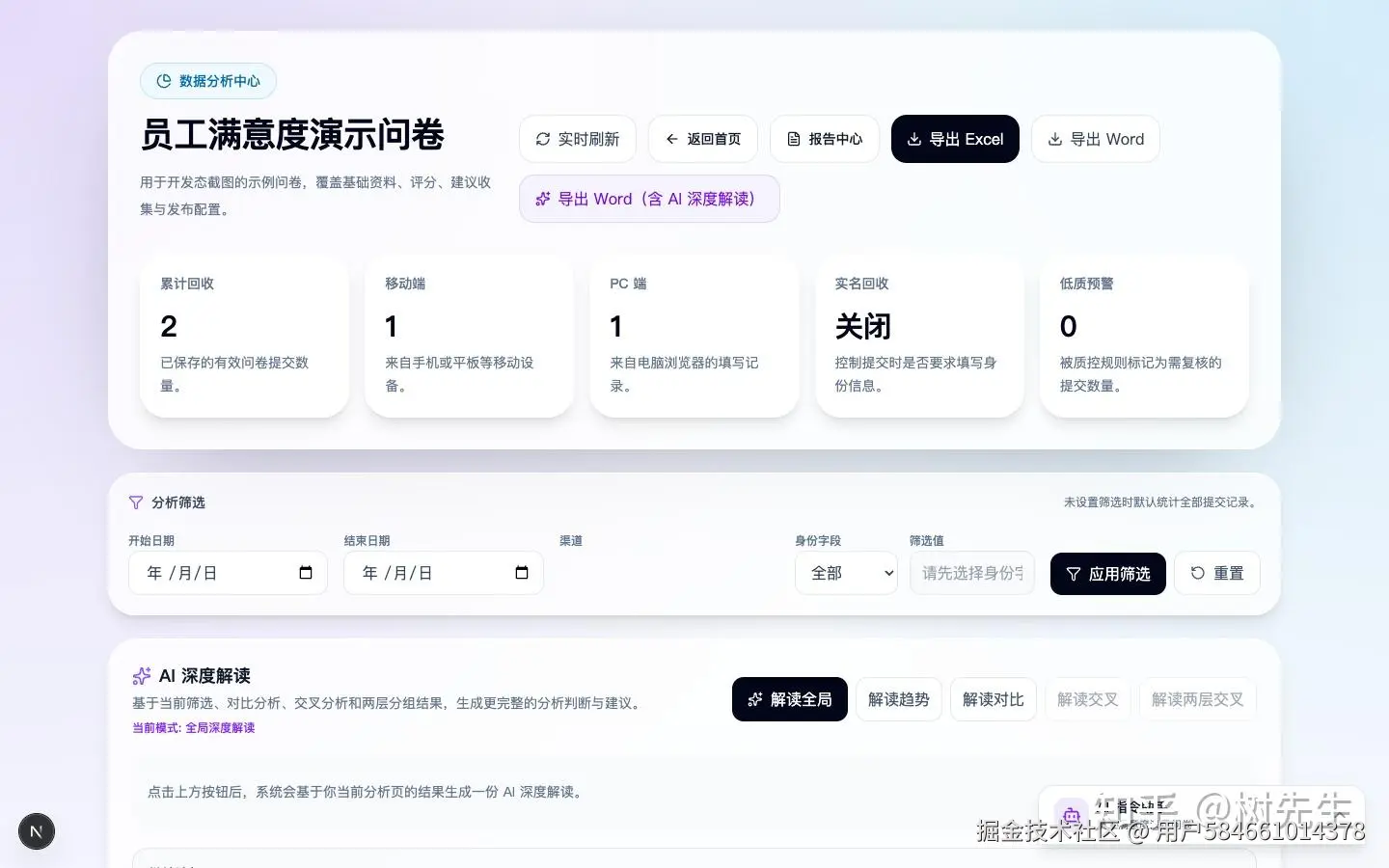The height and width of the screenshot is (868, 1389).
Task: Select the 实名回收 card showing 关闭
Action: coord(919,336)
